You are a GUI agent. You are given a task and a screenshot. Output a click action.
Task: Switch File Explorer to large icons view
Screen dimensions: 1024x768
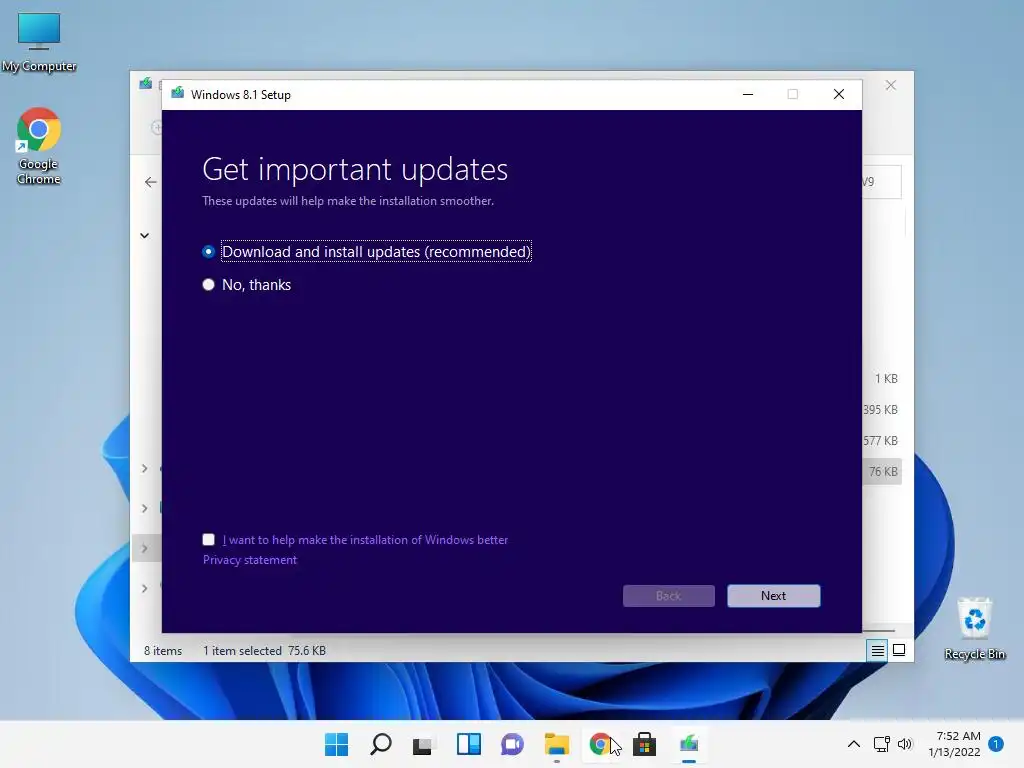click(x=899, y=650)
